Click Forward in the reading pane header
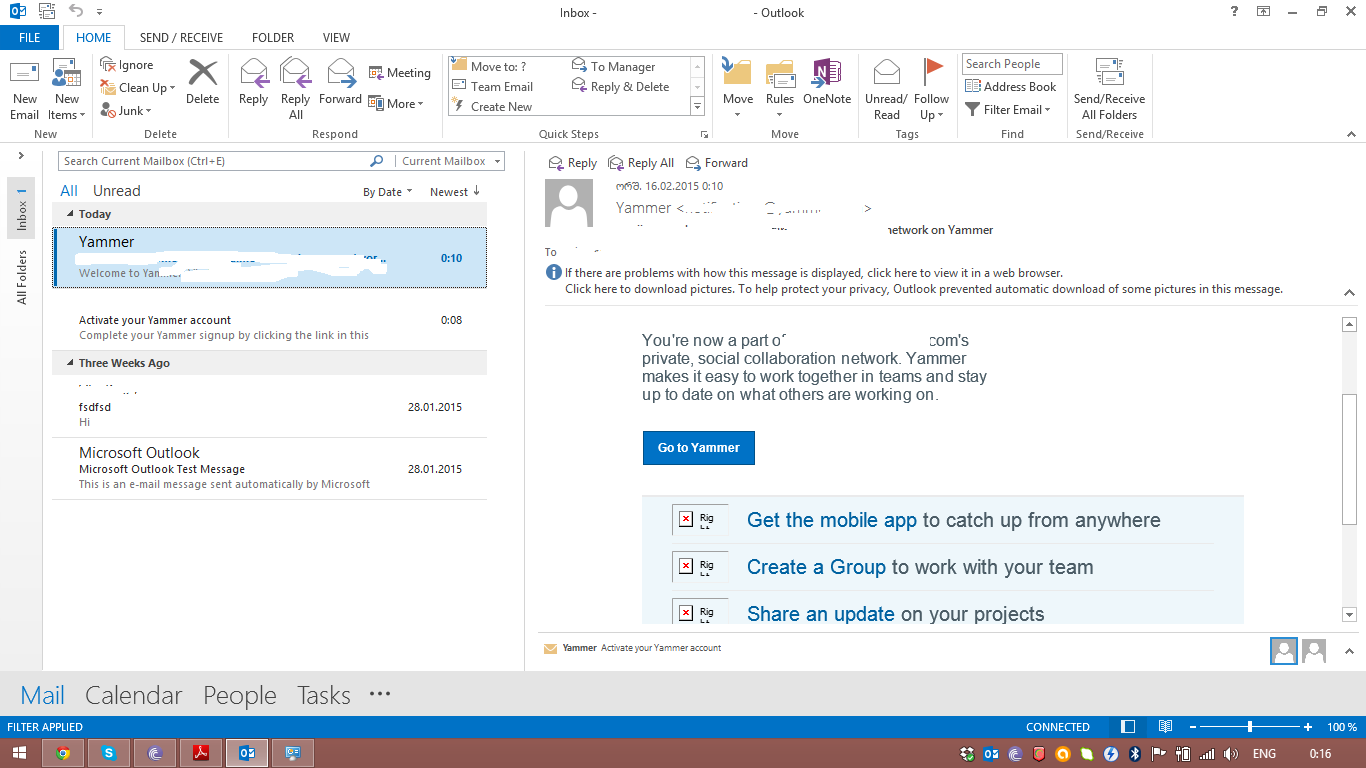This screenshot has width=1366, height=768. 717,163
